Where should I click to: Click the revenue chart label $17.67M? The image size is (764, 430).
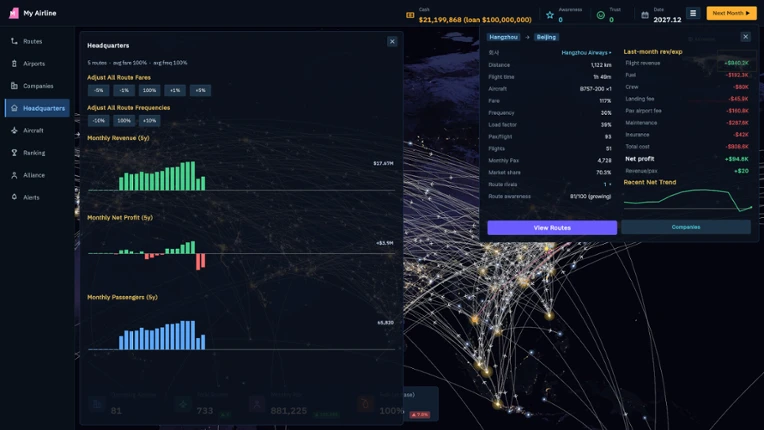click(383, 163)
